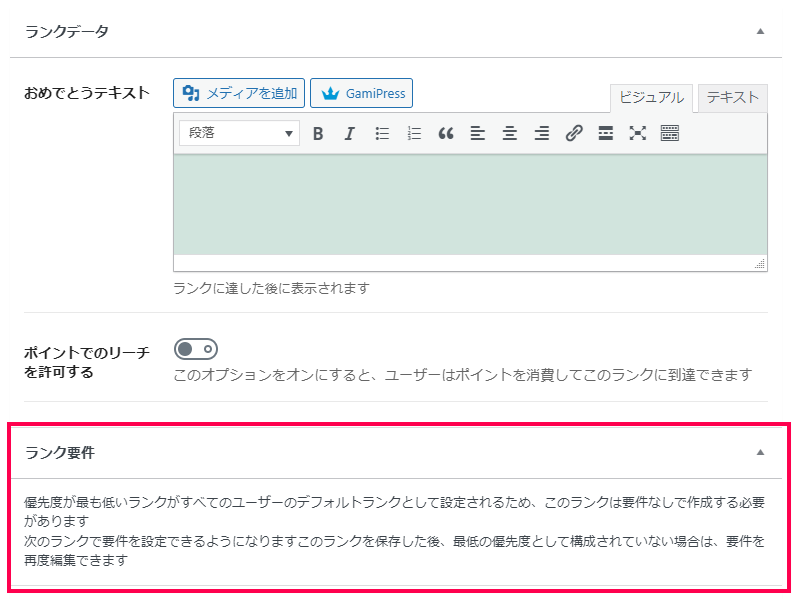Viewport: 800px width, 599px height.
Task: Collapse the ランクデータ panel
Action: point(760,32)
